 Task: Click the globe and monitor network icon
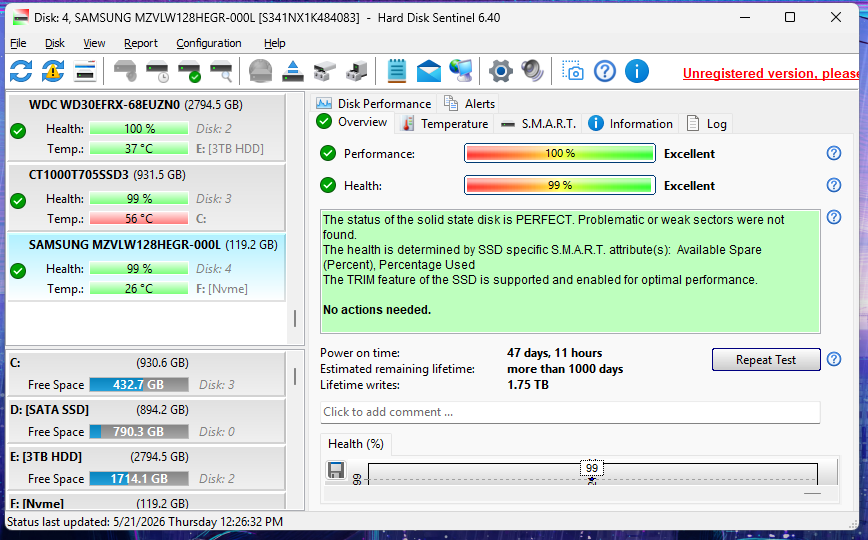tap(461, 71)
